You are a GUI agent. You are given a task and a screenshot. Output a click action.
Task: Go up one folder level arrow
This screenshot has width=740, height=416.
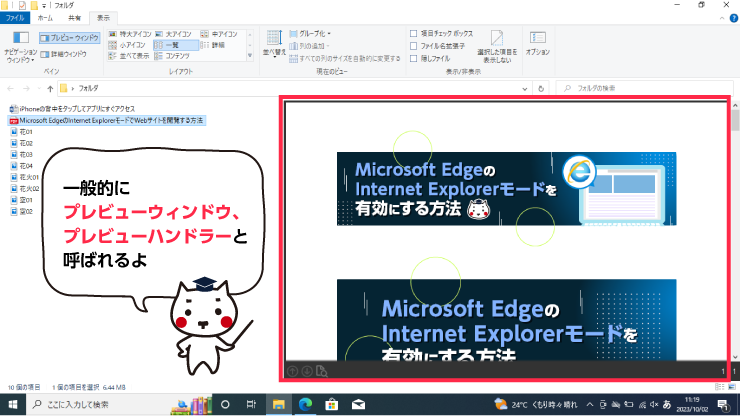pyautogui.click(x=50, y=88)
